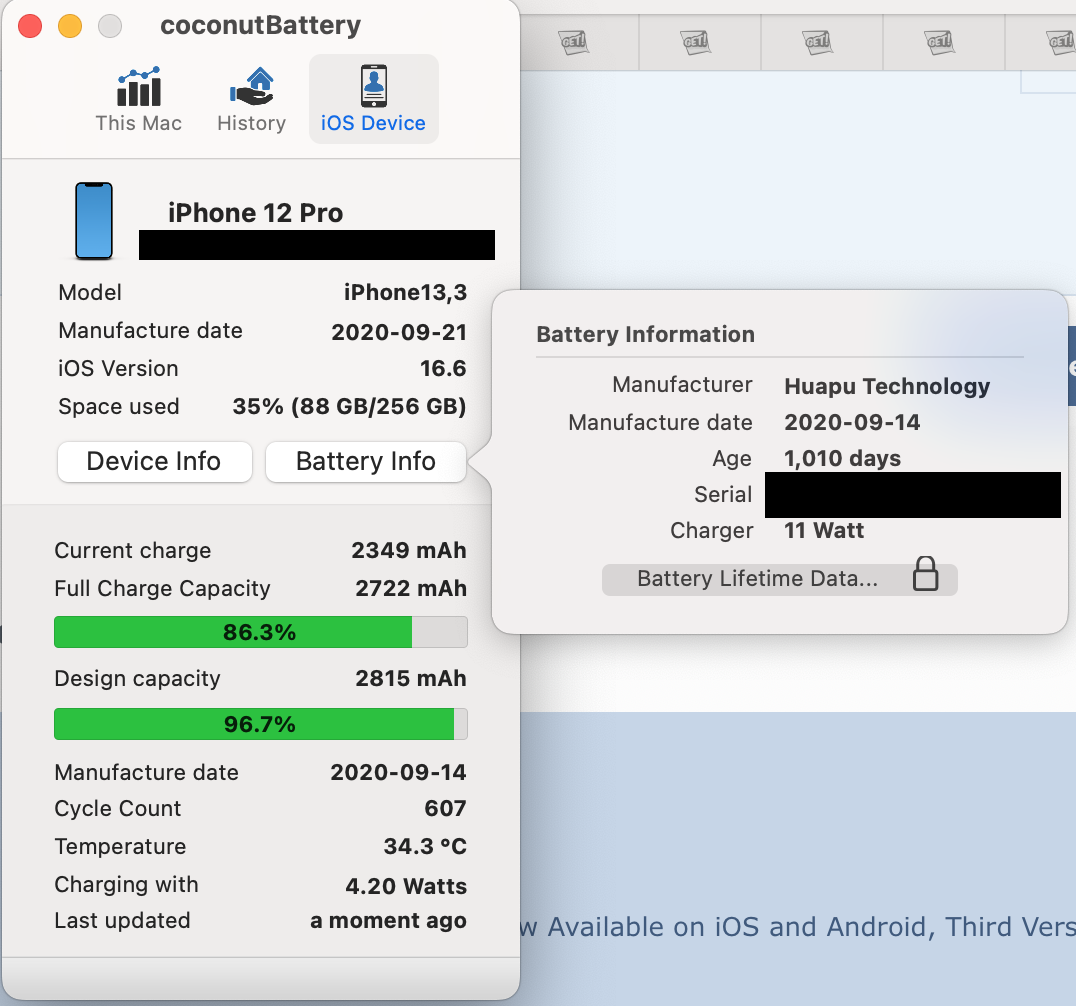Click the Battery Info button
This screenshot has width=1076, height=1006.
pyautogui.click(x=366, y=462)
